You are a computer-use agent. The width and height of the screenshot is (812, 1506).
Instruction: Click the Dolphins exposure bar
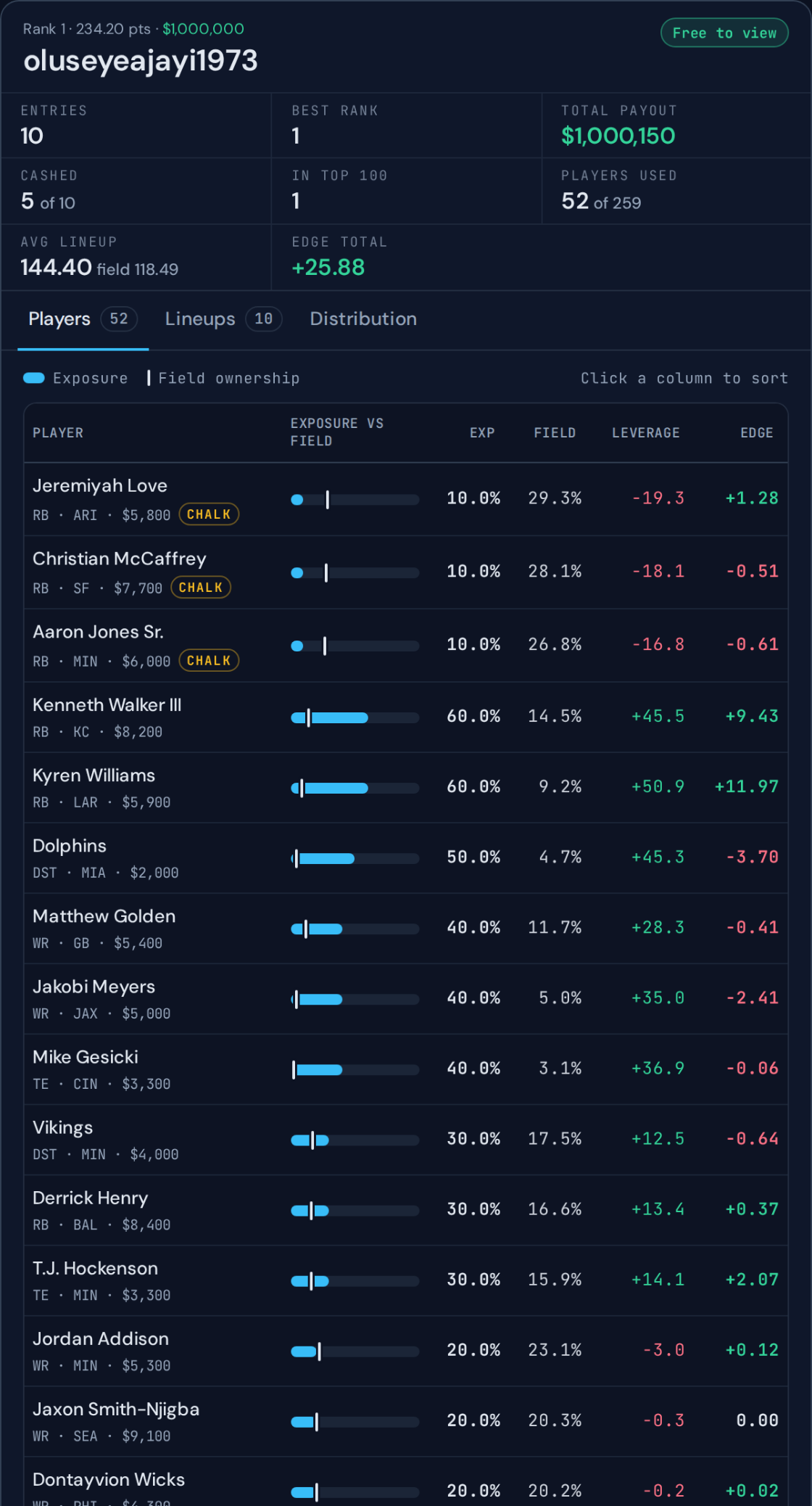point(355,859)
